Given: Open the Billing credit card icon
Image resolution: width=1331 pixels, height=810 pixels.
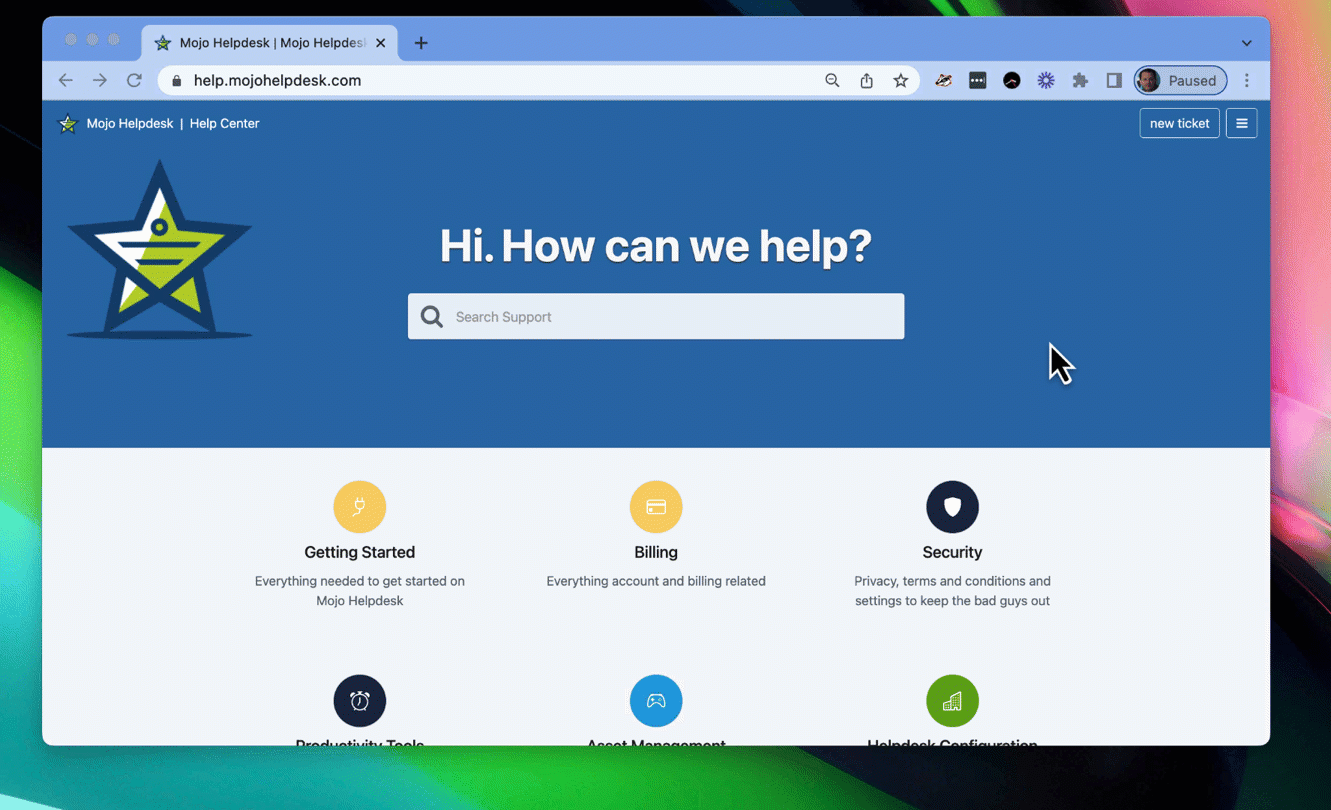Looking at the screenshot, I should (x=656, y=507).
